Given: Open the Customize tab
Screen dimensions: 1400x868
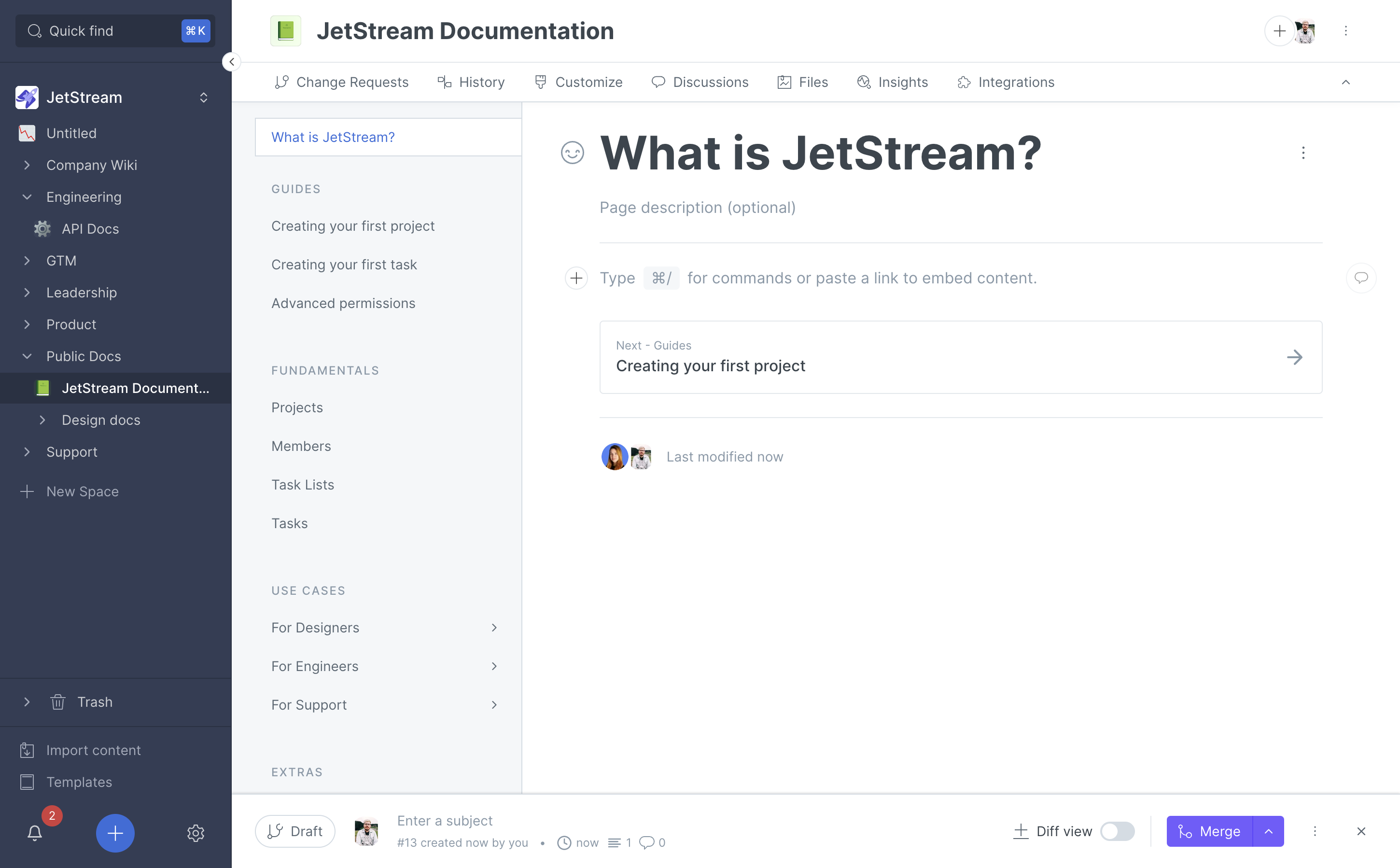Looking at the screenshot, I should click(578, 82).
